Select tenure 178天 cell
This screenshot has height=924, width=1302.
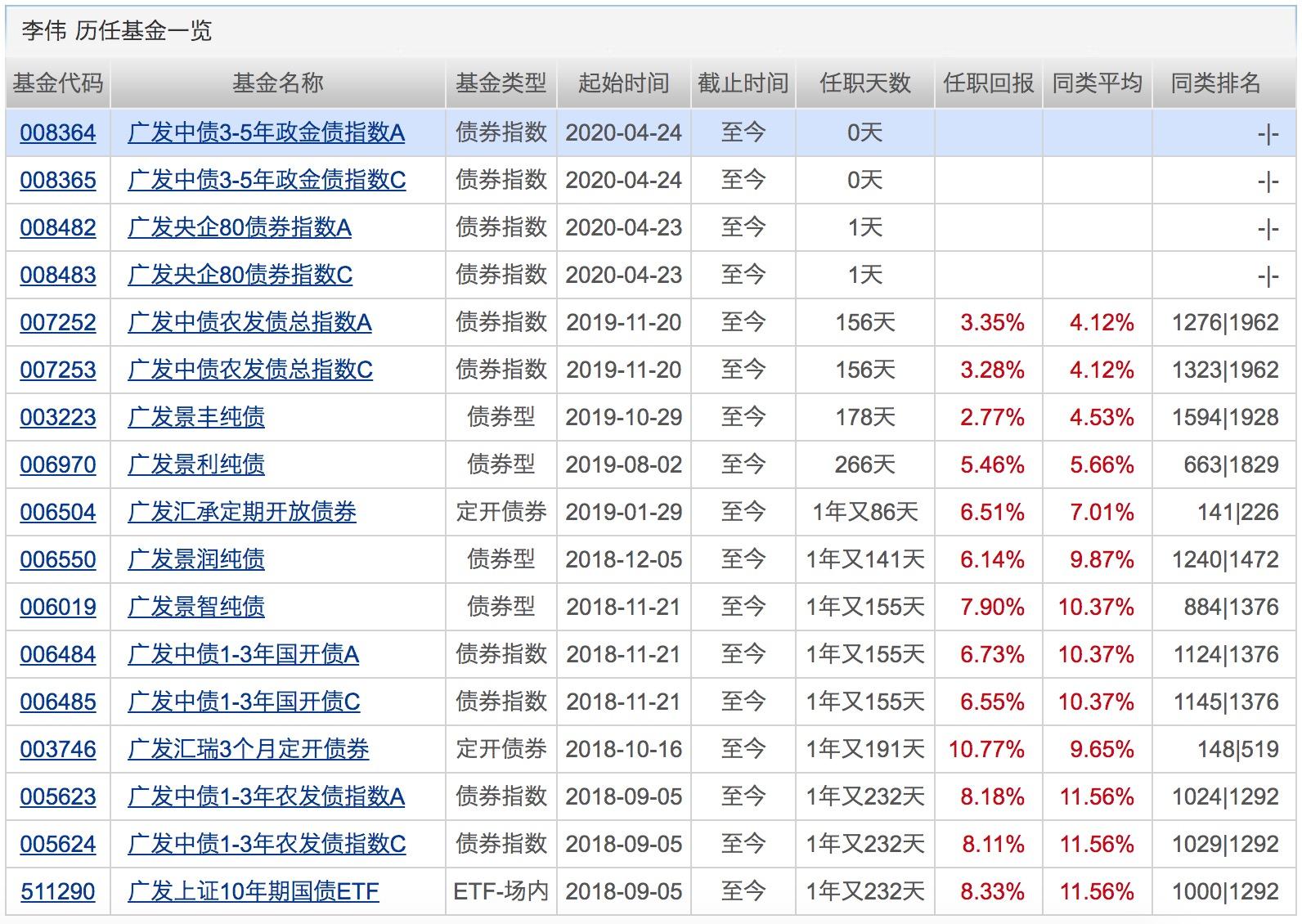tap(865, 417)
